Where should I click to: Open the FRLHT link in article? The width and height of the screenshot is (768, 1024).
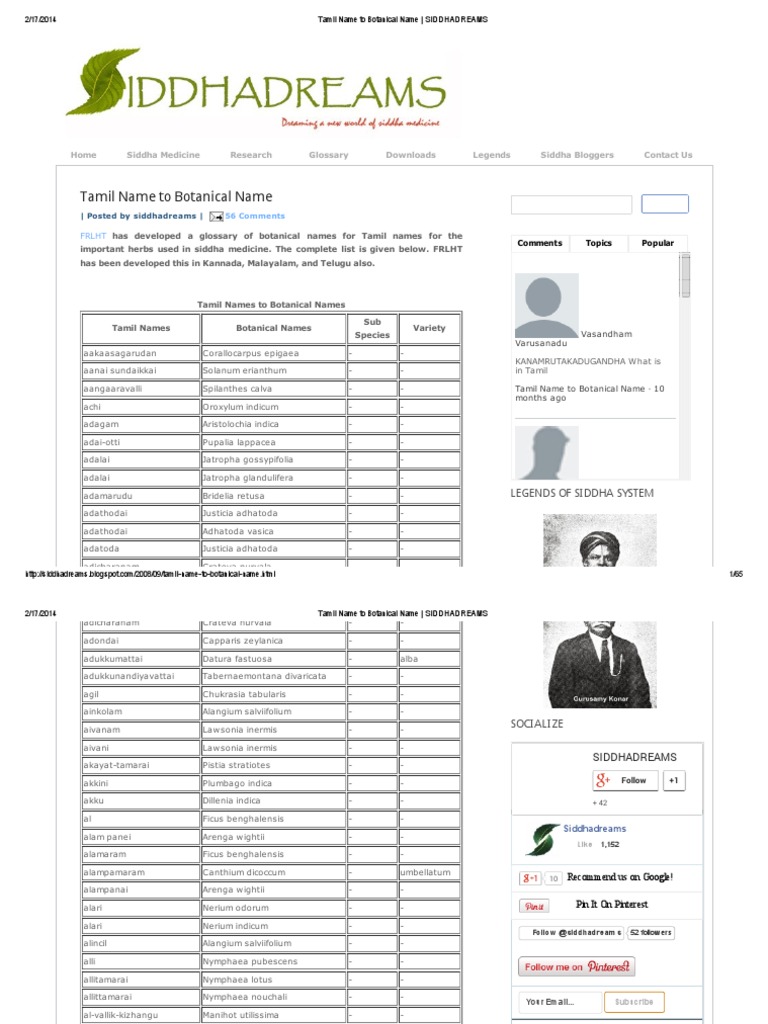[x=93, y=236]
